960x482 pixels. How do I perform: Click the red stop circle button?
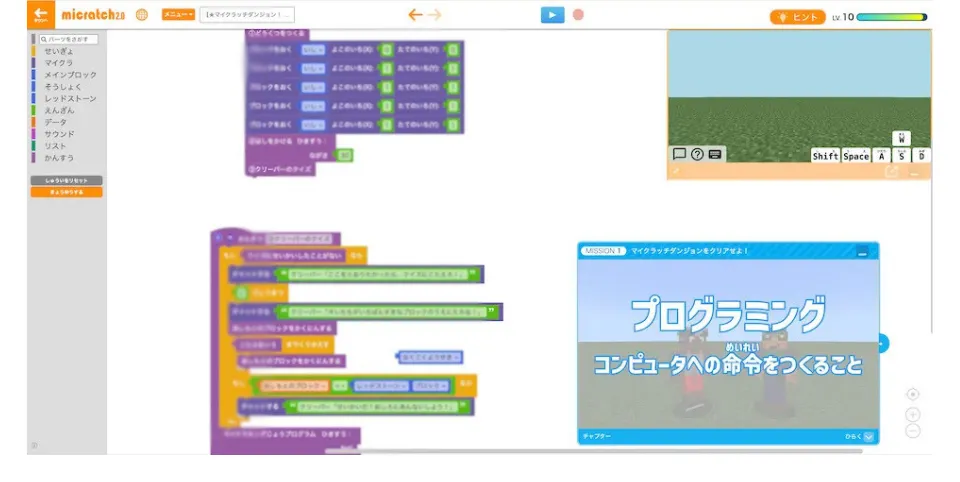click(x=578, y=15)
